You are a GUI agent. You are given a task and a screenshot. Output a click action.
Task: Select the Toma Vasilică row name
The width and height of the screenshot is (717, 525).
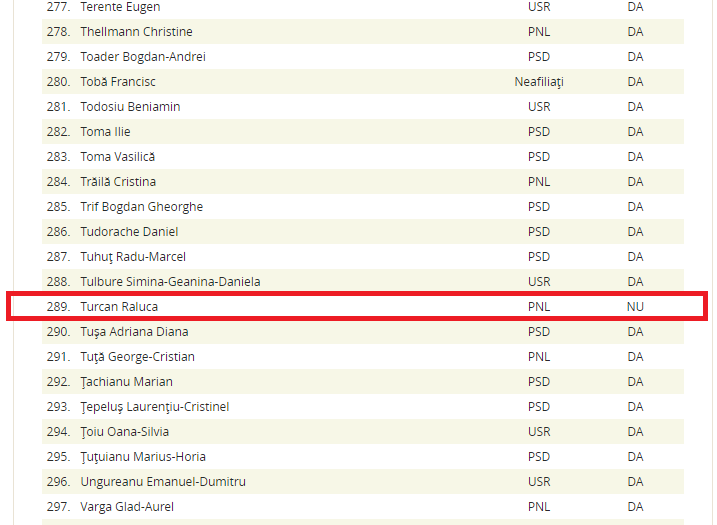click(117, 157)
